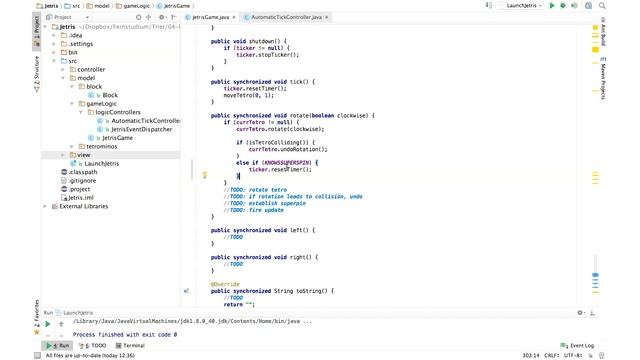Expand the bin folder
This screenshot has height=360, width=640.
pyautogui.click(x=54, y=53)
